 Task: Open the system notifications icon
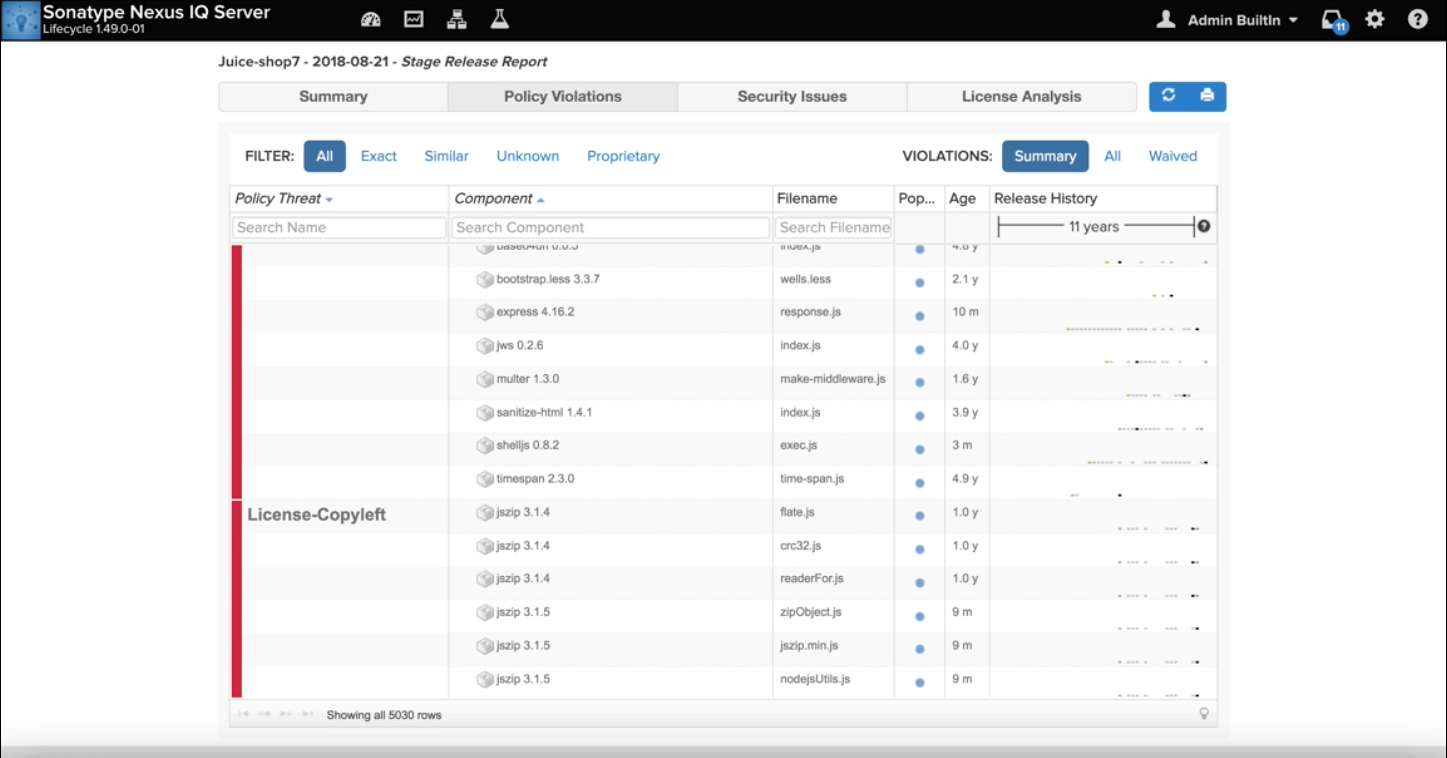pyautogui.click(x=1332, y=21)
